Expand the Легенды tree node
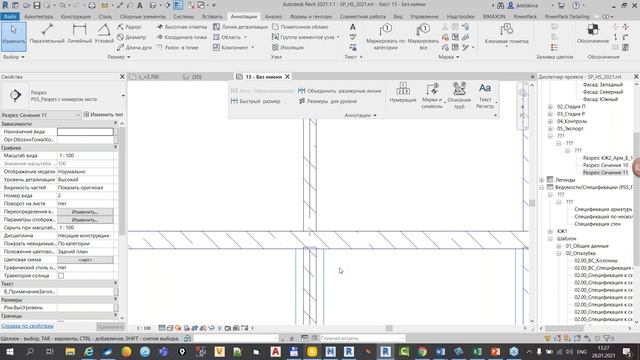 pyautogui.click(x=542, y=180)
